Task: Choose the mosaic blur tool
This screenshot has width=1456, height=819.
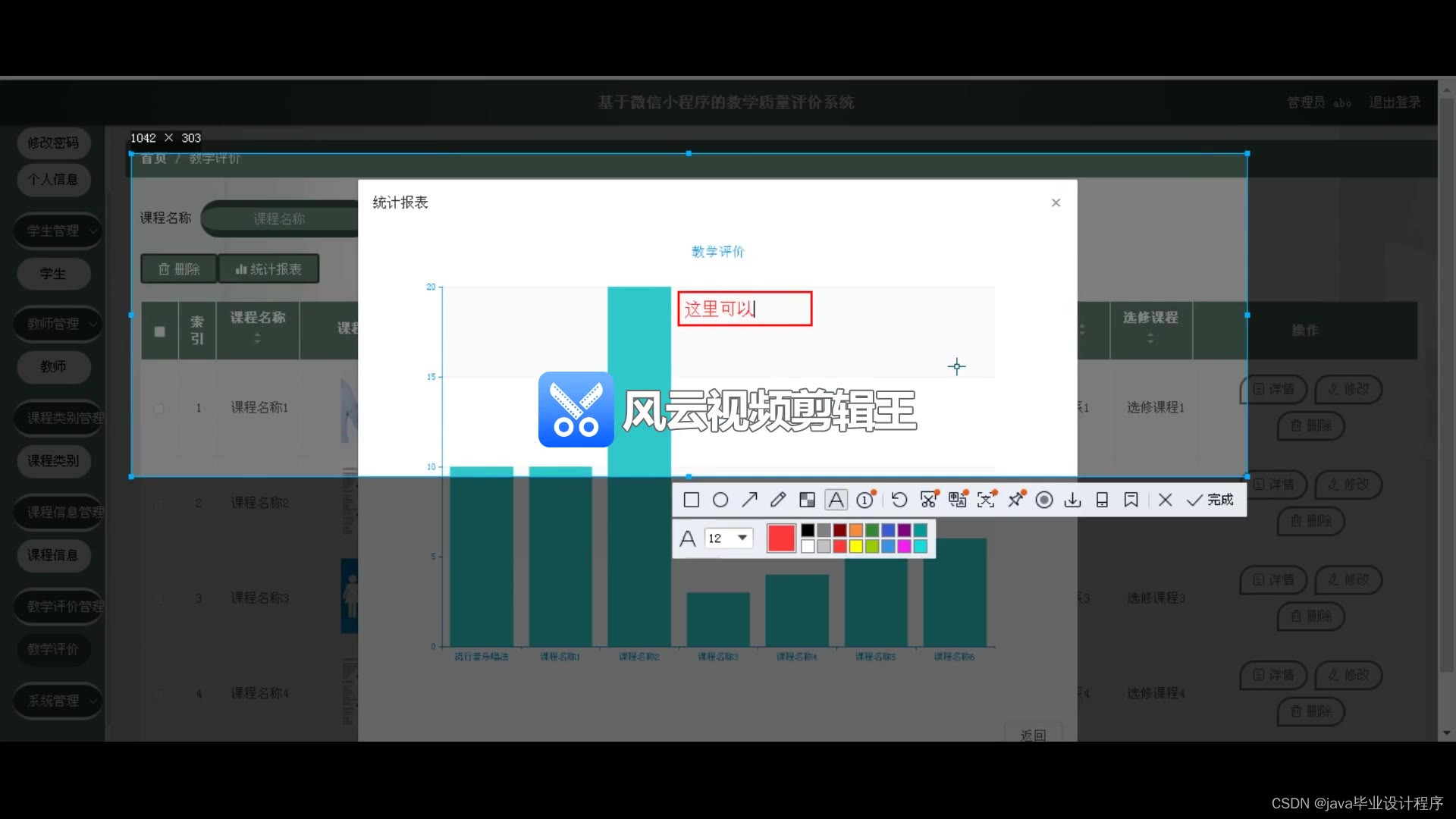Action: (807, 500)
